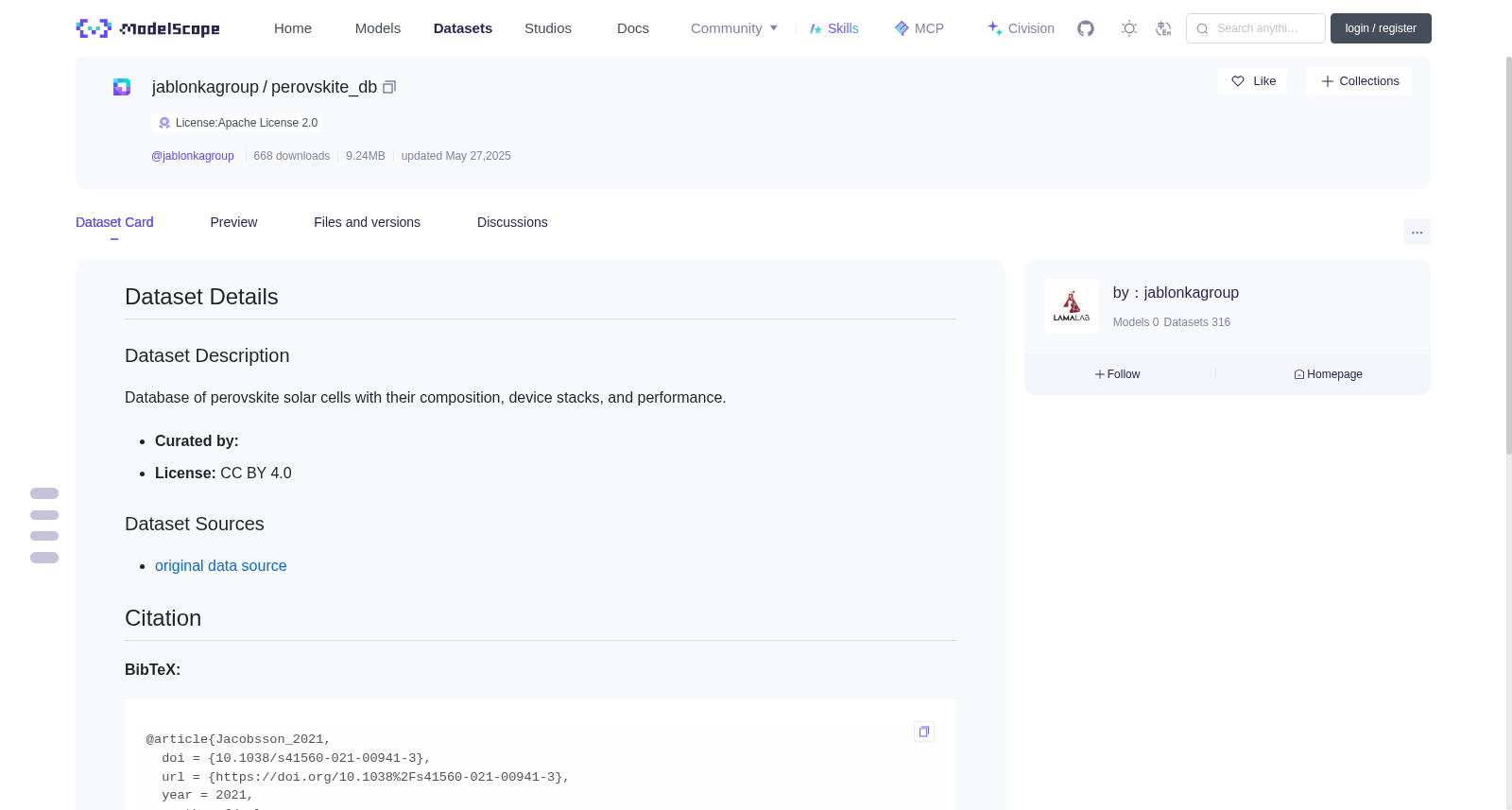Click the search magnifier icon

click(1202, 28)
